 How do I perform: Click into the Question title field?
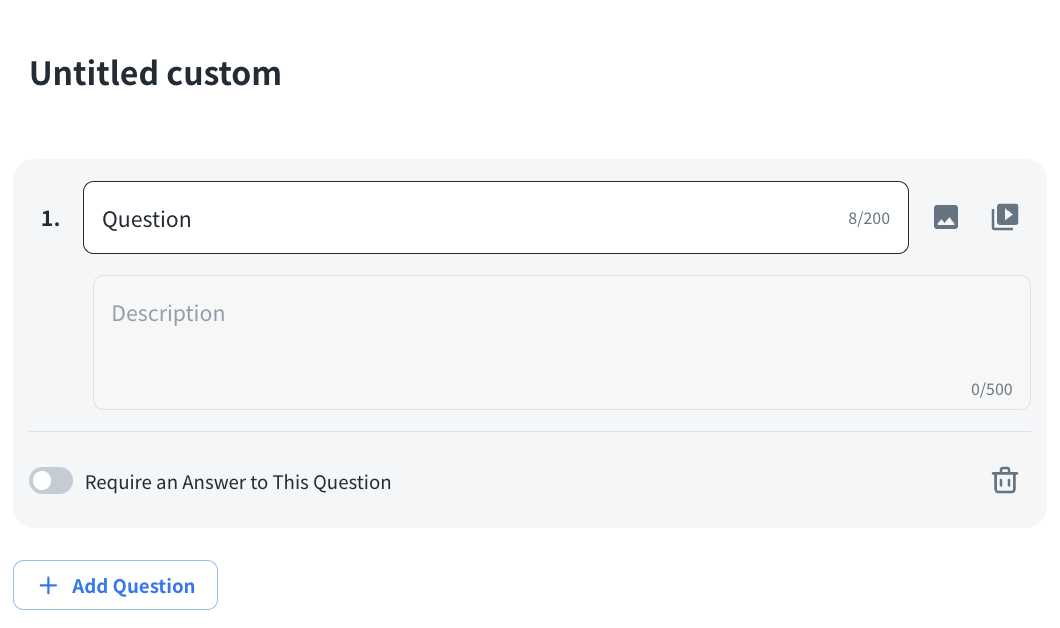tap(495, 218)
